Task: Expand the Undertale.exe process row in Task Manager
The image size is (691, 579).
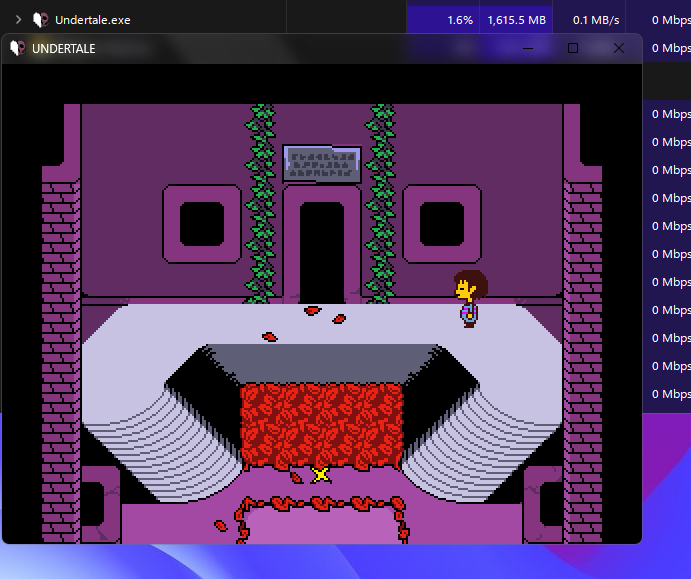Action: [18, 20]
